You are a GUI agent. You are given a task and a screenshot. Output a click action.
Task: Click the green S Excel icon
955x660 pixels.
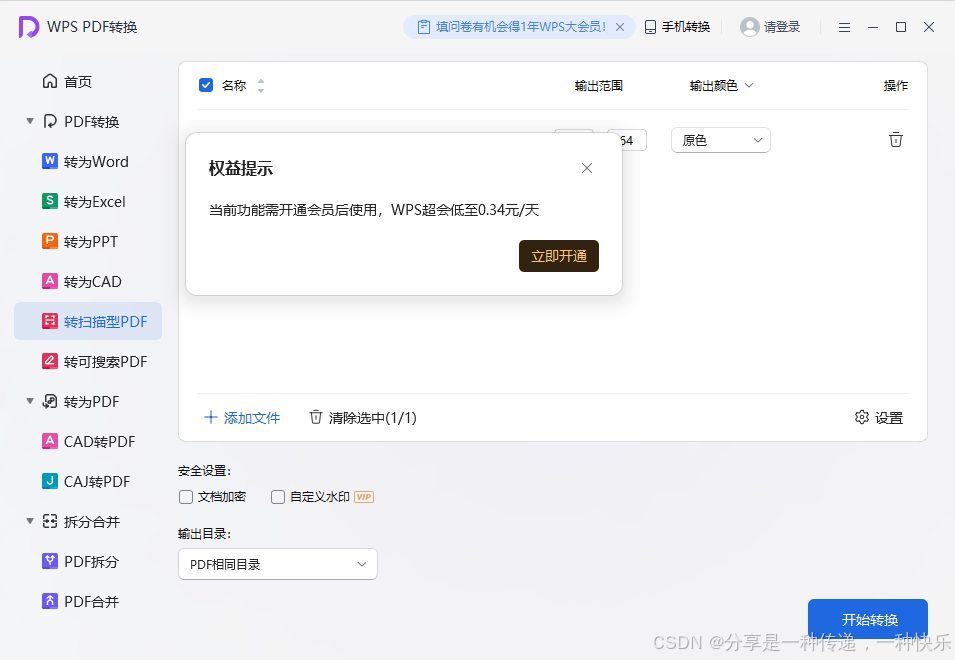pos(50,201)
